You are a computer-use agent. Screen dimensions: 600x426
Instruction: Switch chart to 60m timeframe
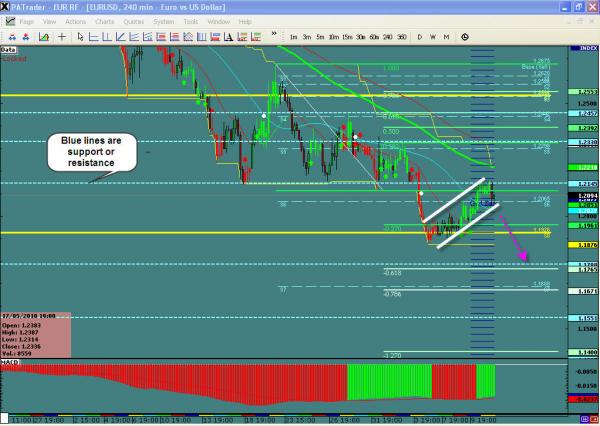373,37
